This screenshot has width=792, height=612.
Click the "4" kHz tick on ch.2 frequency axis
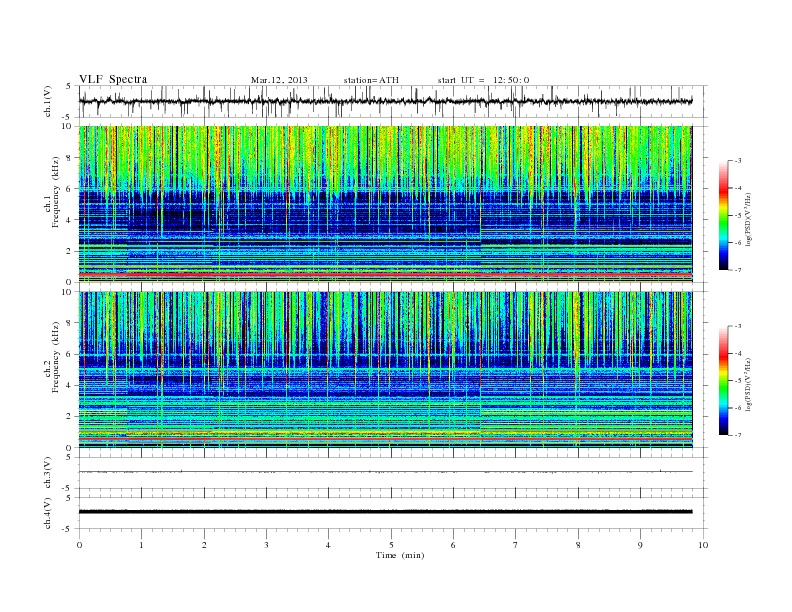coord(69,386)
